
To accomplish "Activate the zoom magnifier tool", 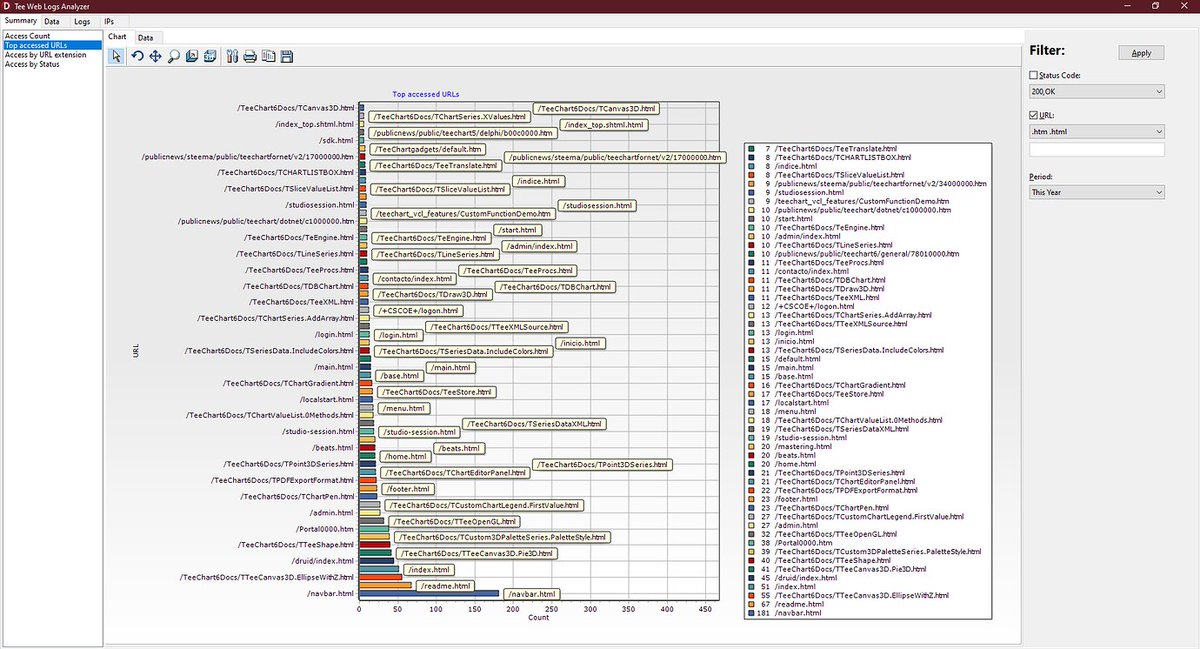I will pyautogui.click(x=174, y=56).
